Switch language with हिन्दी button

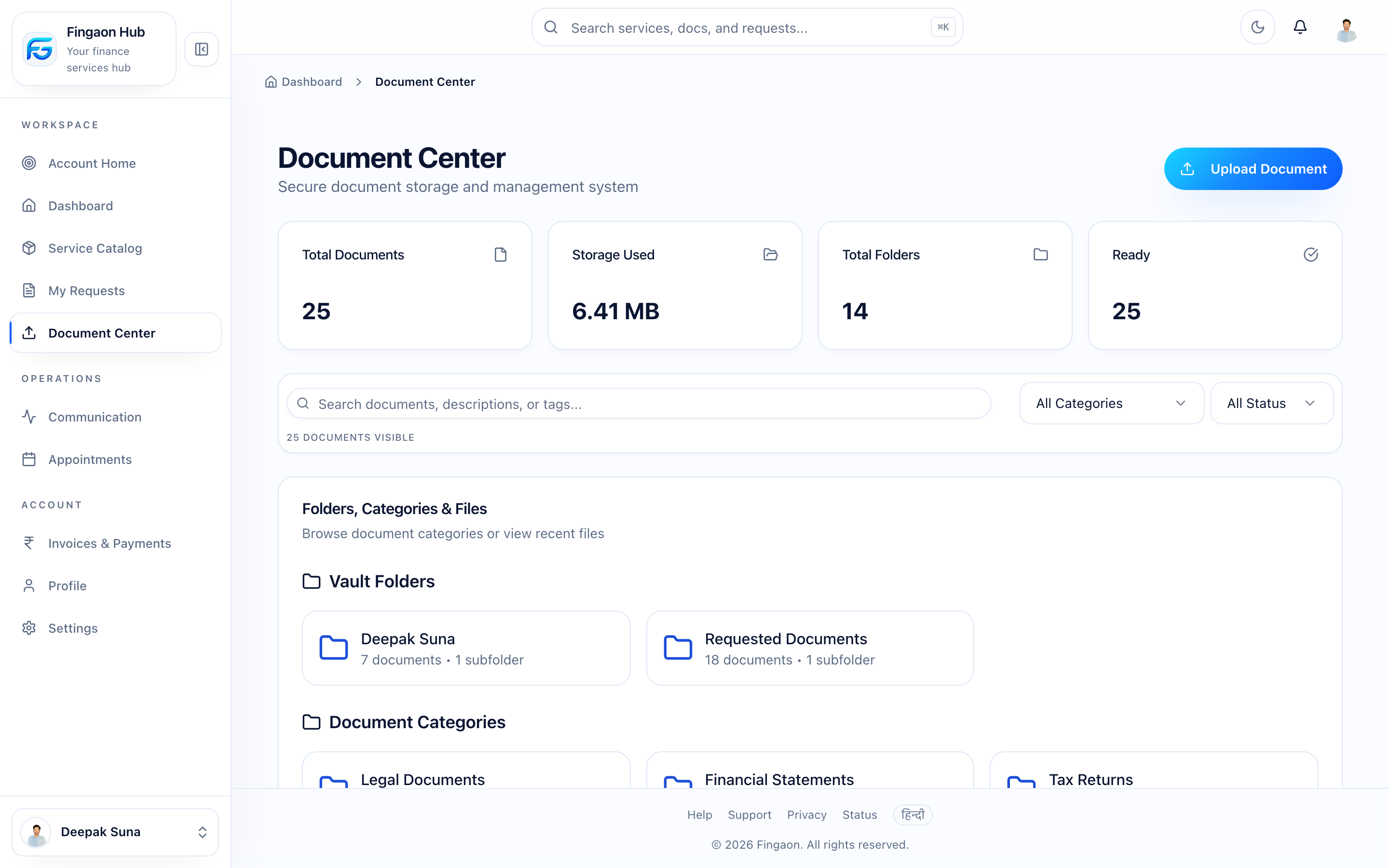912,814
